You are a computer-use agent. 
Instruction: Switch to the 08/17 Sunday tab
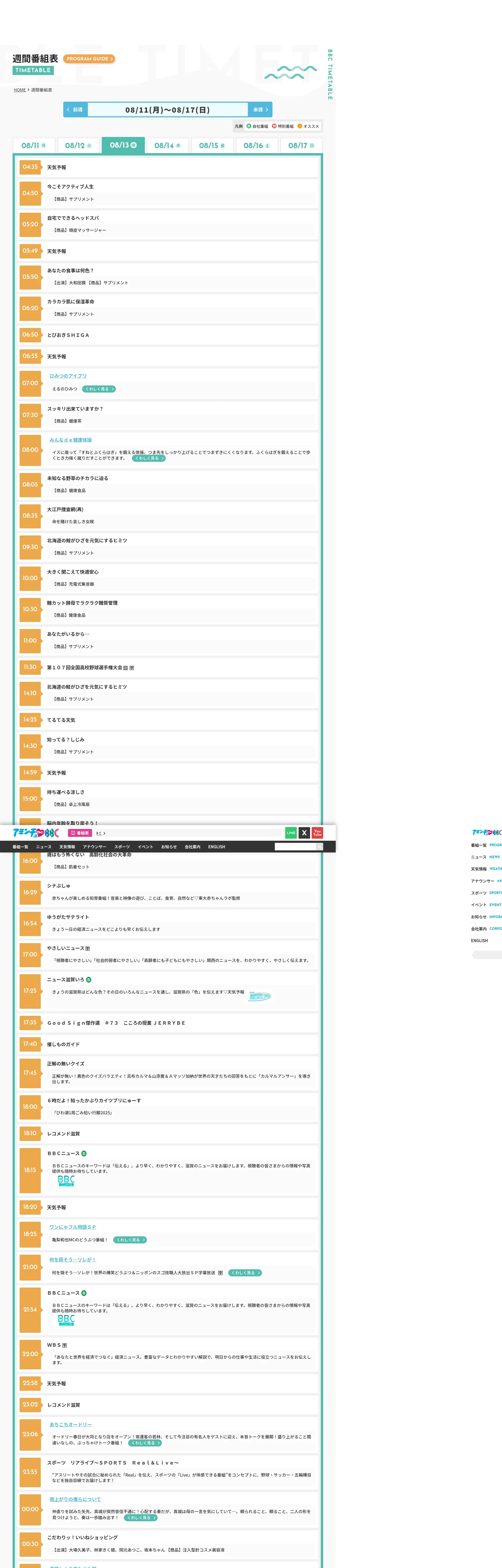pyautogui.click(x=301, y=146)
